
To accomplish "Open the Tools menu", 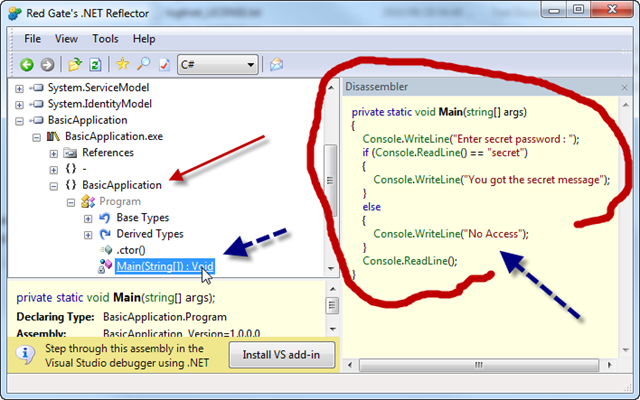I will (x=105, y=39).
